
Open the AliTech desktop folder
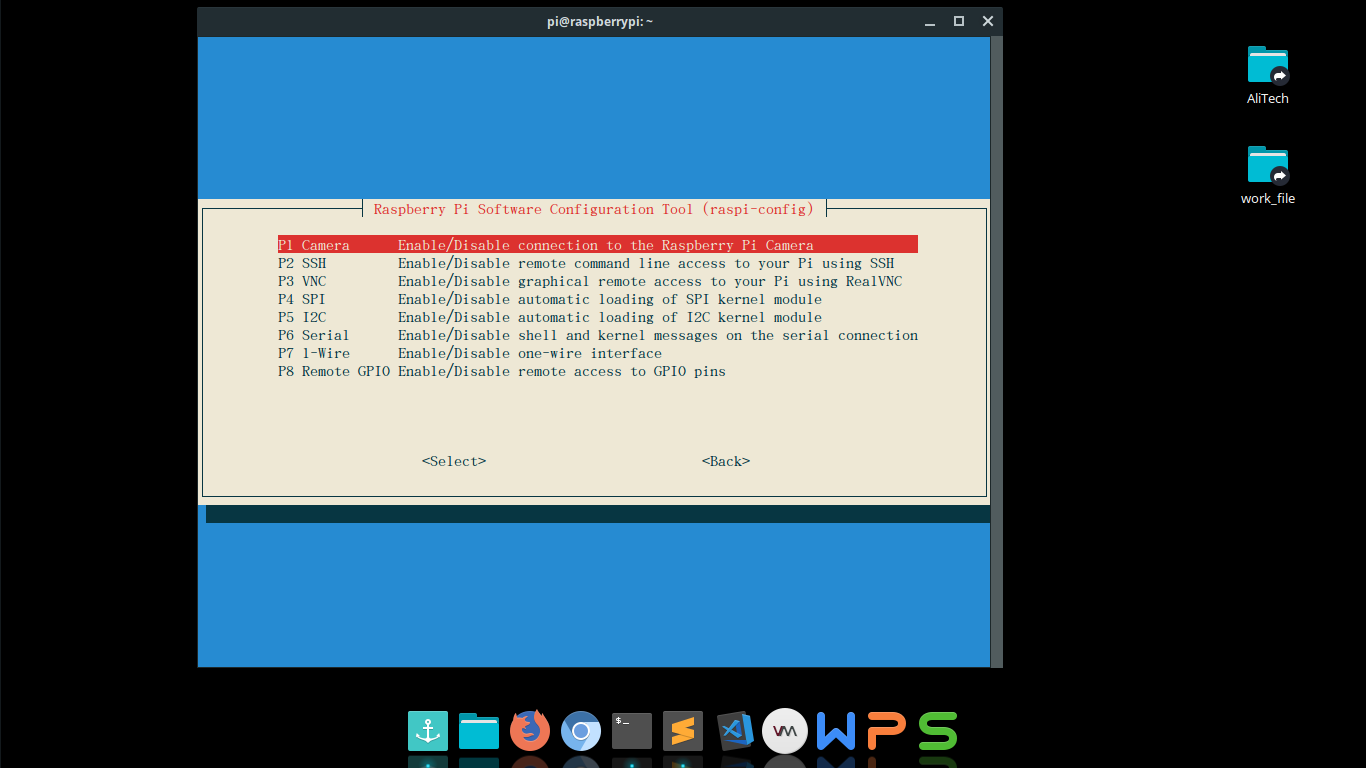coord(1268,75)
